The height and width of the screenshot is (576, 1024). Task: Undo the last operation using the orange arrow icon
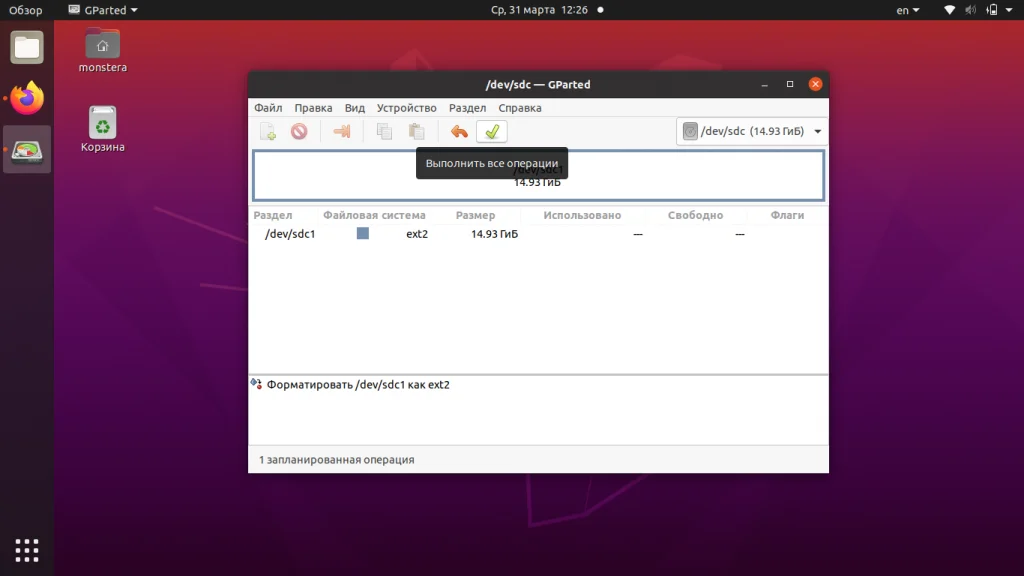[458, 131]
